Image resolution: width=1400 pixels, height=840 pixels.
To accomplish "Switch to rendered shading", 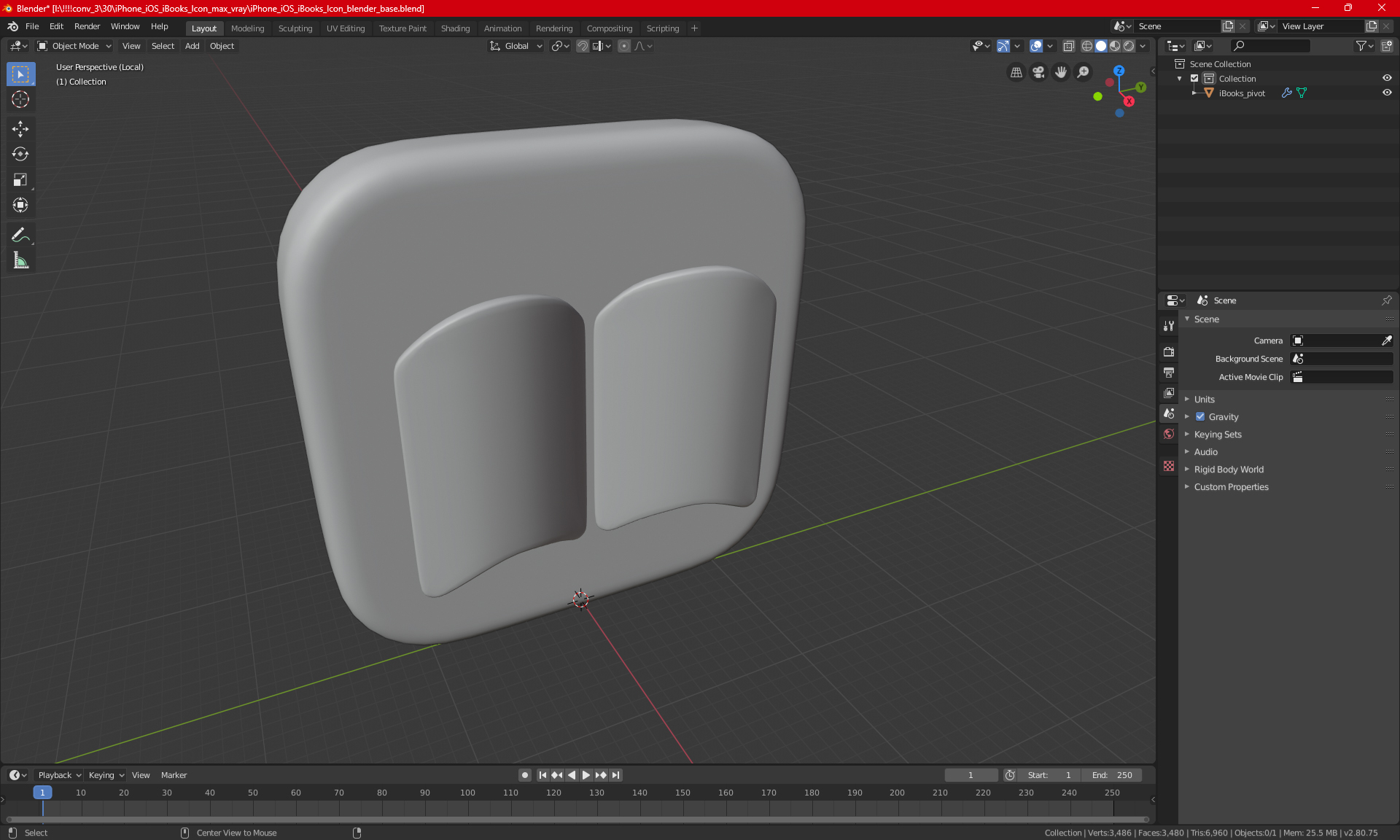I will 1129,46.
